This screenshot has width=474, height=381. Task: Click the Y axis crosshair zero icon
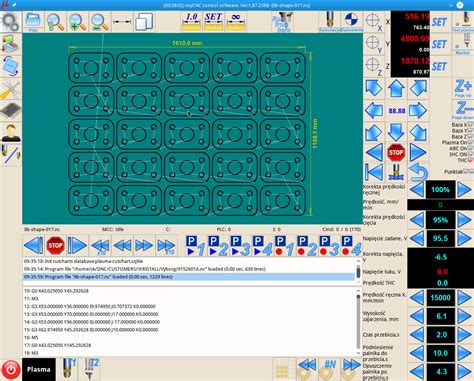point(373,44)
